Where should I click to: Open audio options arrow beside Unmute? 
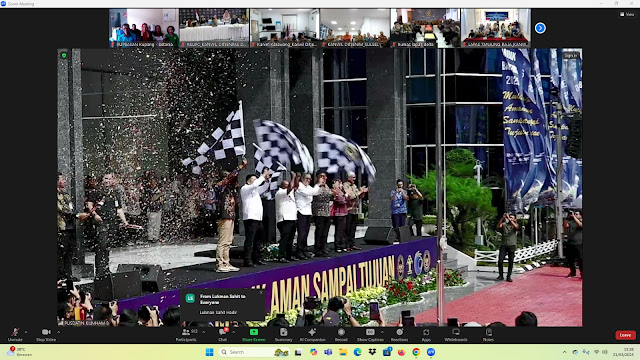[26, 332]
